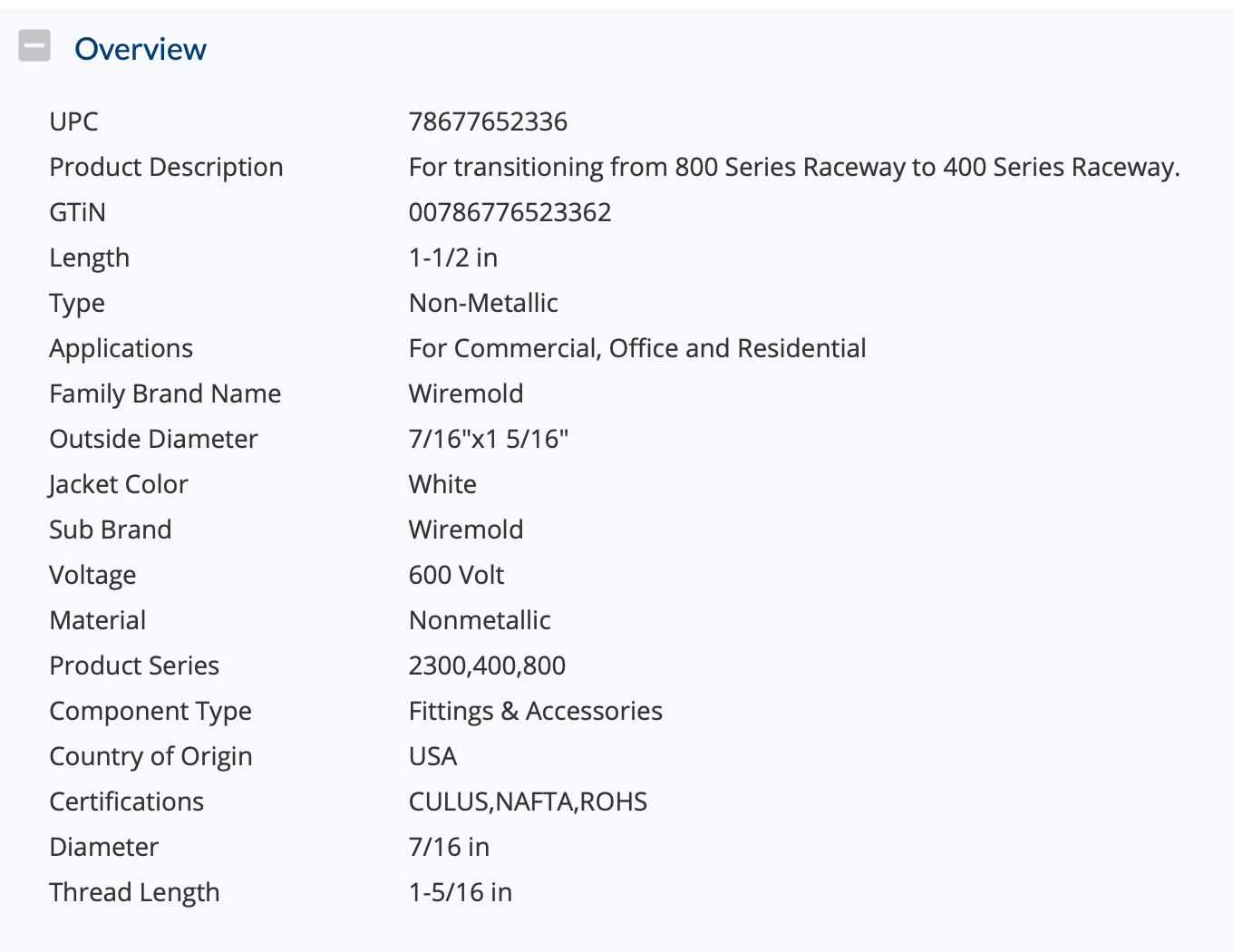The width and height of the screenshot is (1233, 952).
Task: Click the Applications row label
Action: click(121, 348)
